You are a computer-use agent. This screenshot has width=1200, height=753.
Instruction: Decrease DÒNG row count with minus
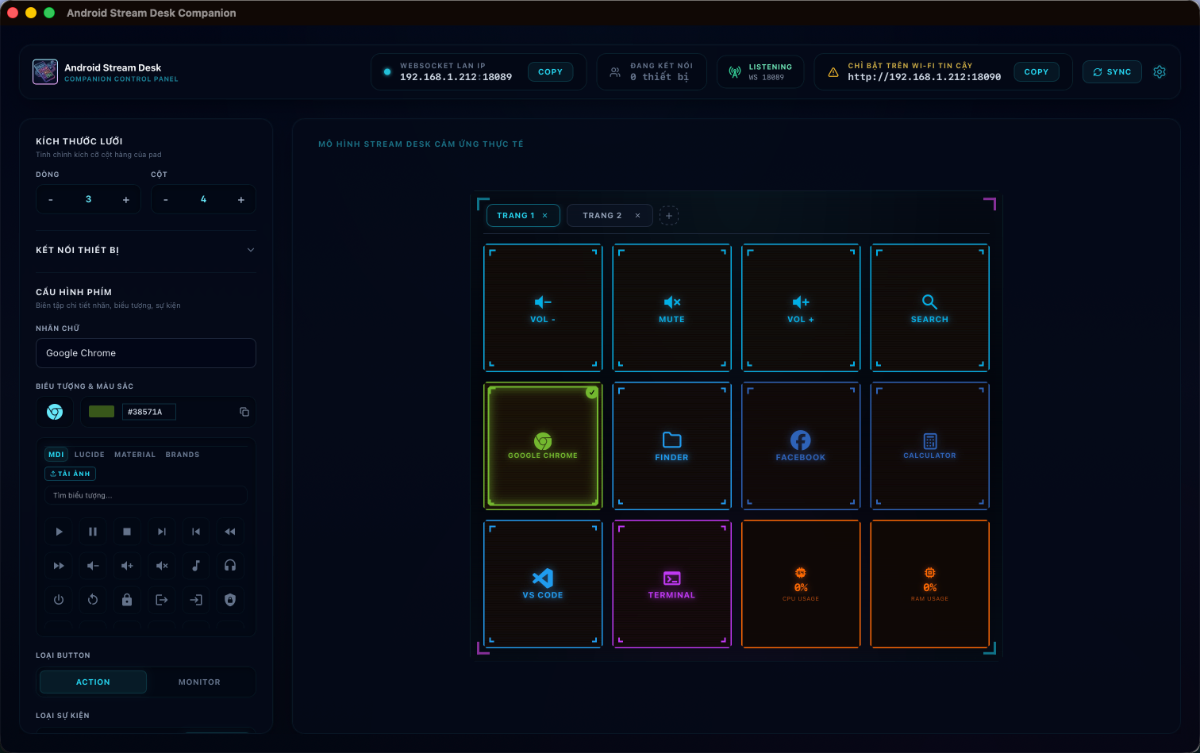click(x=51, y=199)
